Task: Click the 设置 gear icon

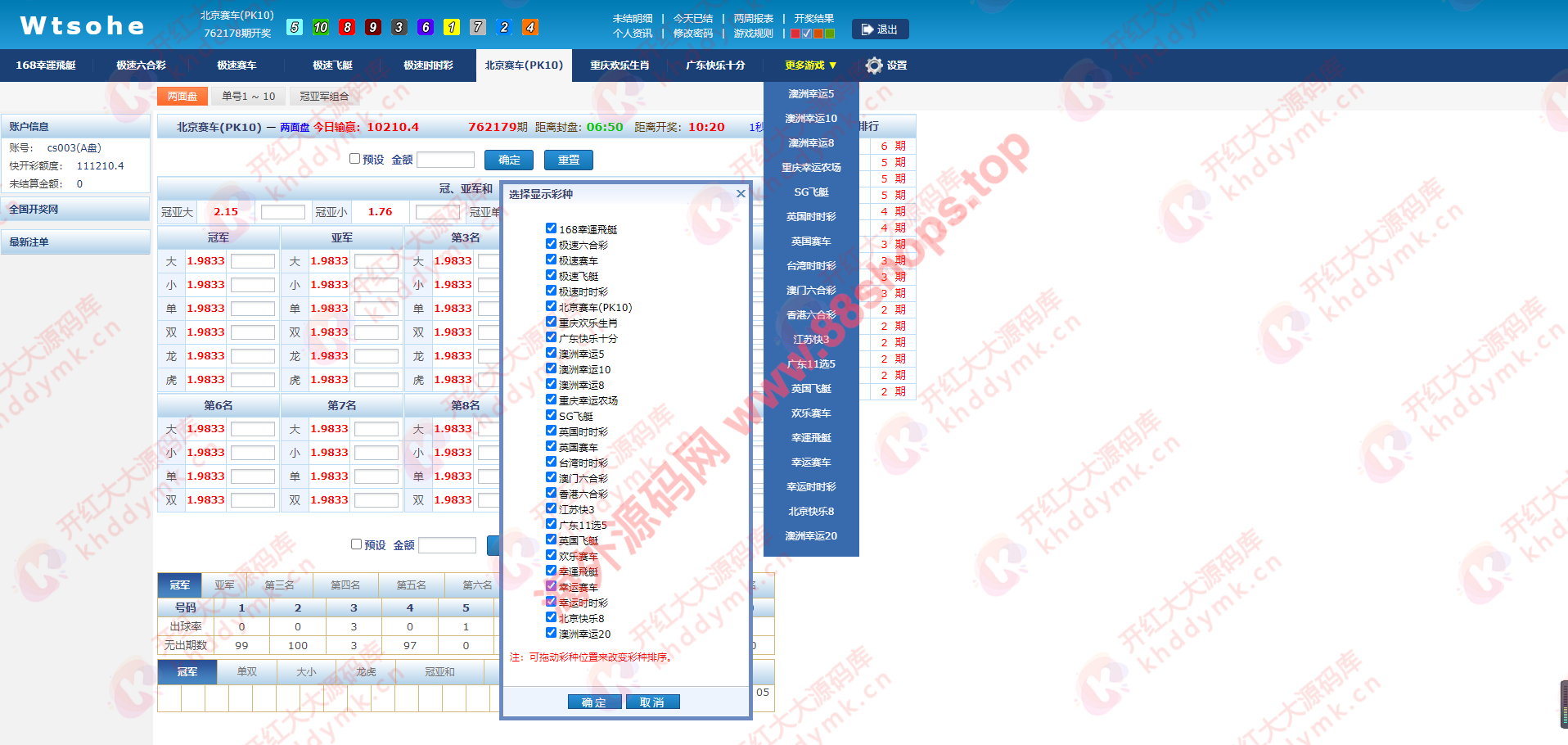Action: click(874, 65)
